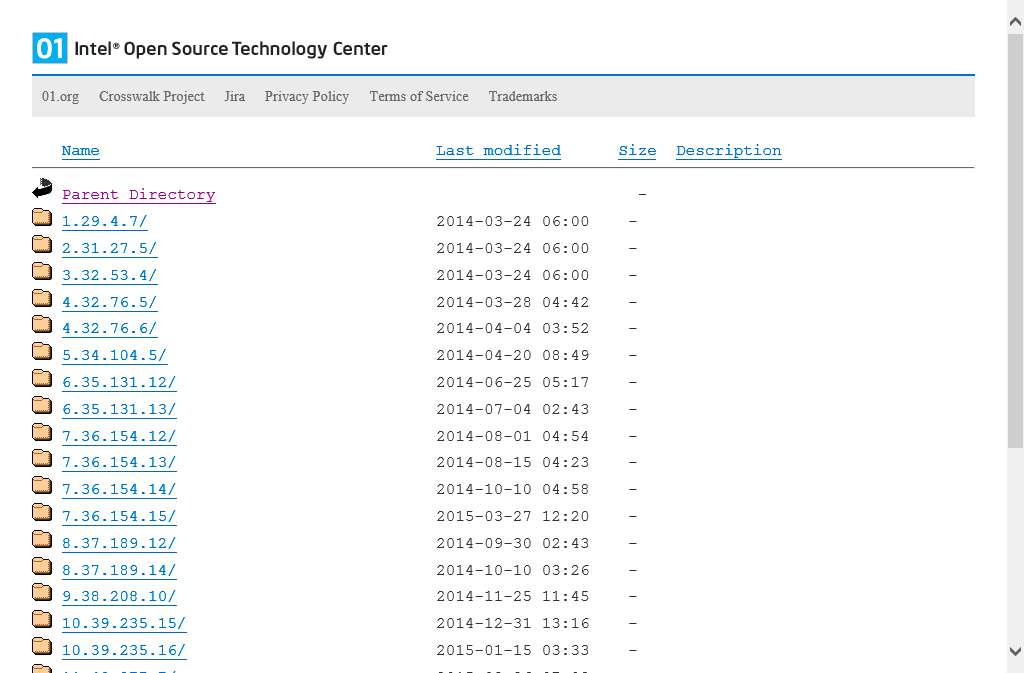Click the folder icon beside 6.35.131.13/

[x=42, y=405]
